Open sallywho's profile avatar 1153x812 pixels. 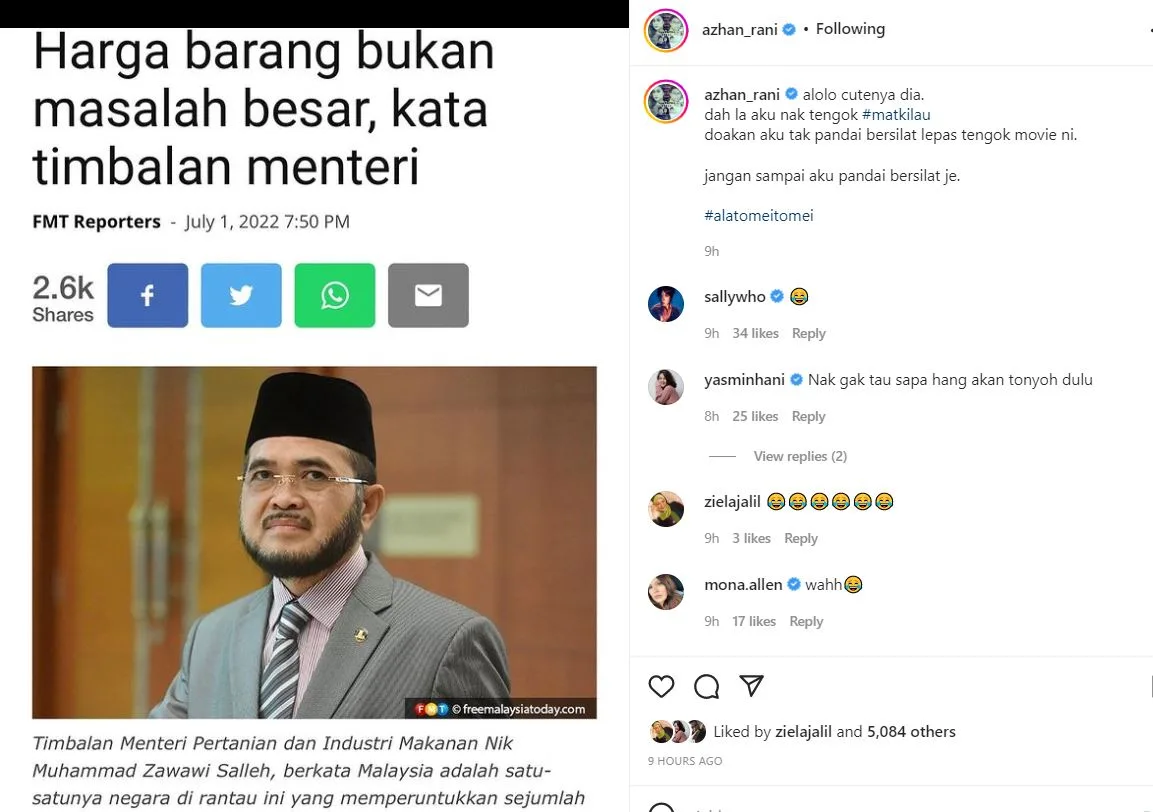(x=665, y=304)
